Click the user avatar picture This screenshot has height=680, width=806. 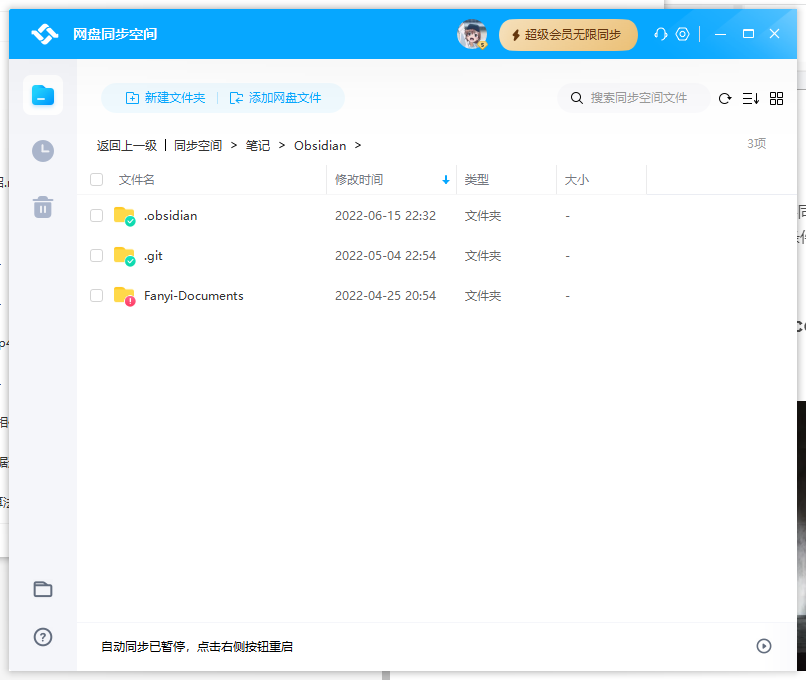click(472, 34)
